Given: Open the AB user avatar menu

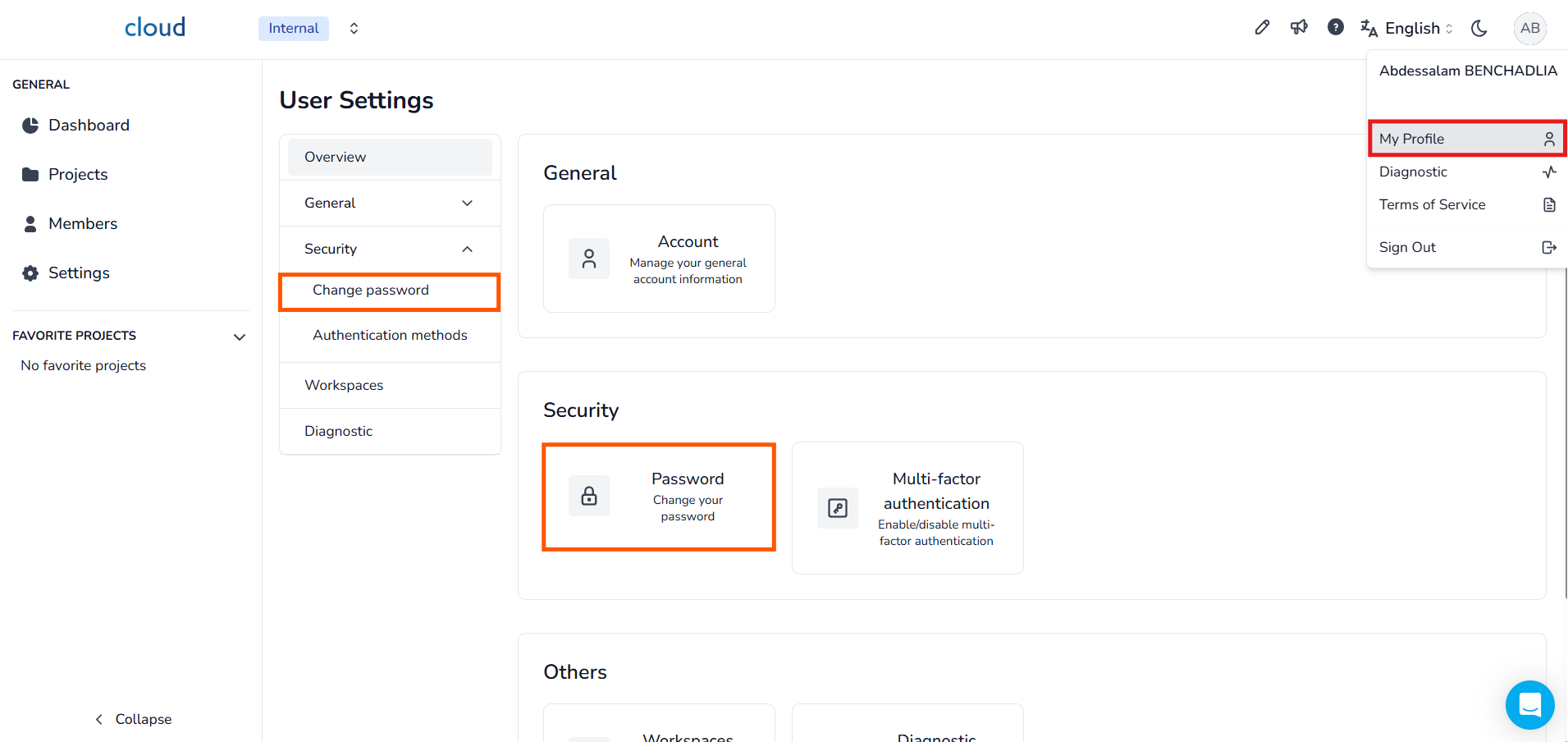Looking at the screenshot, I should click(1529, 28).
